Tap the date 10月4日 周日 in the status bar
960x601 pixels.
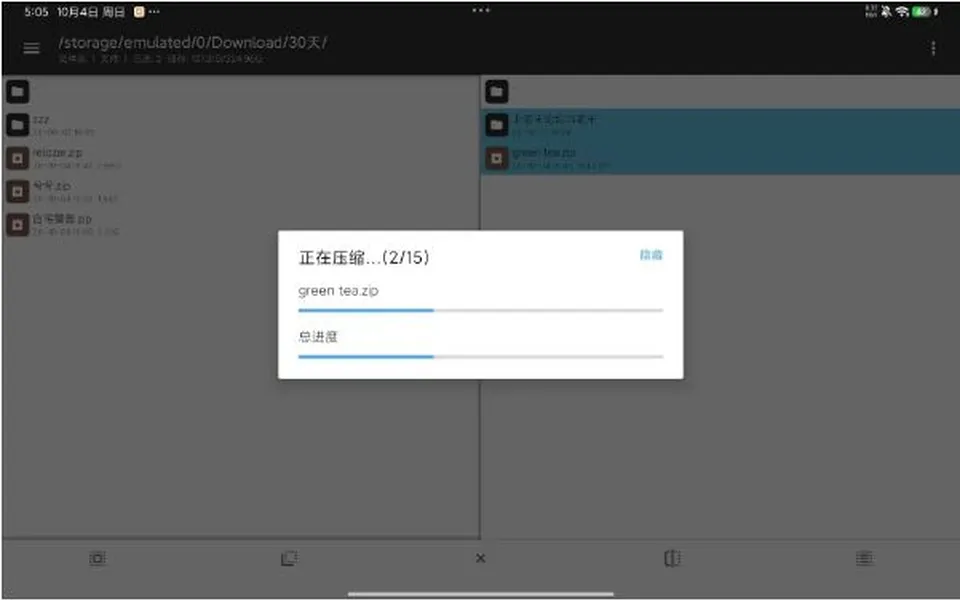pyautogui.click(x=91, y=12)
